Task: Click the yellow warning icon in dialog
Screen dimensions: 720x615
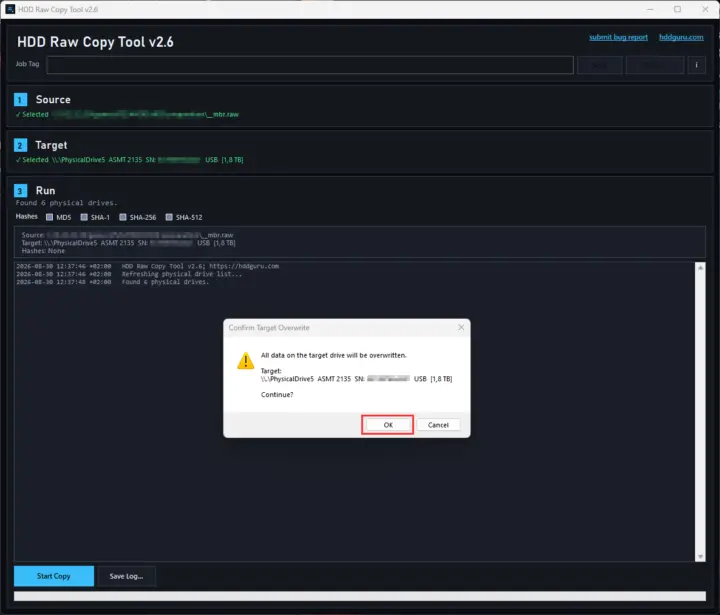Action: pyautogui.click(x=246, y=361)
